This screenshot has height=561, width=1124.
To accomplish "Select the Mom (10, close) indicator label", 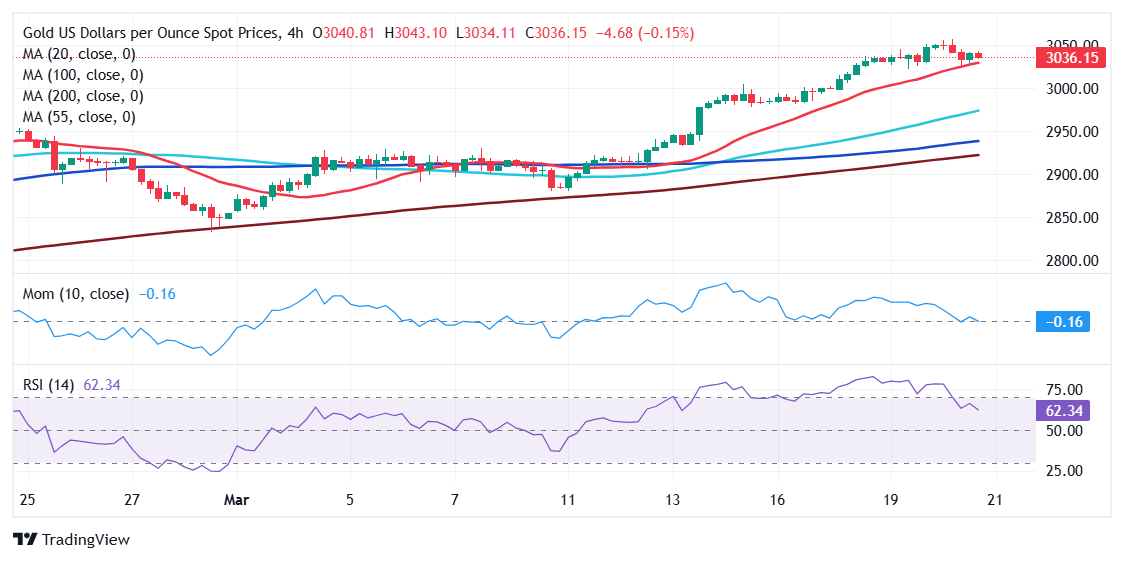I will (75, 294).
